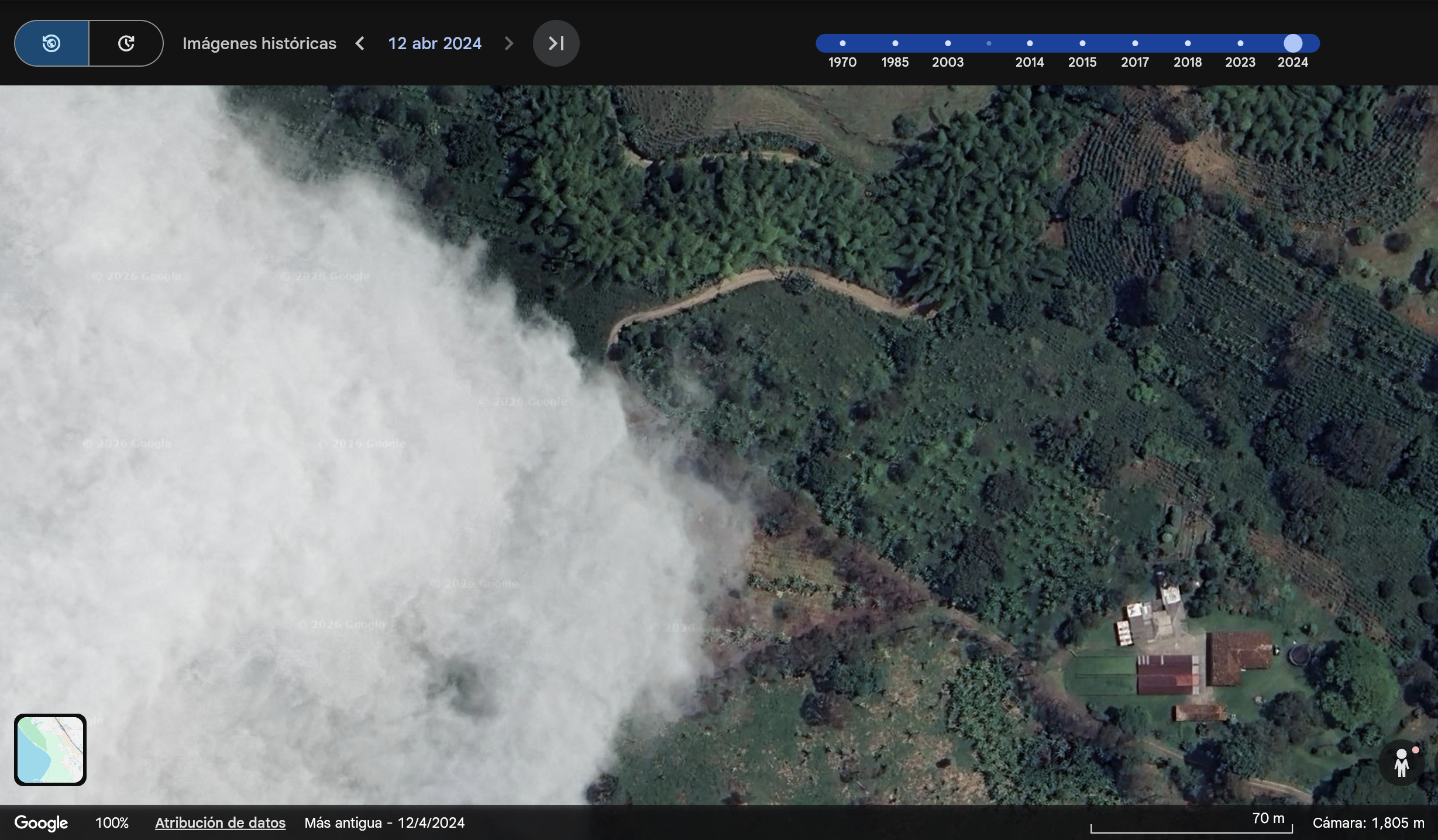Click the small unlabeled timeline dot
This screenshot has width=1438, height=840.
point(989,43)
